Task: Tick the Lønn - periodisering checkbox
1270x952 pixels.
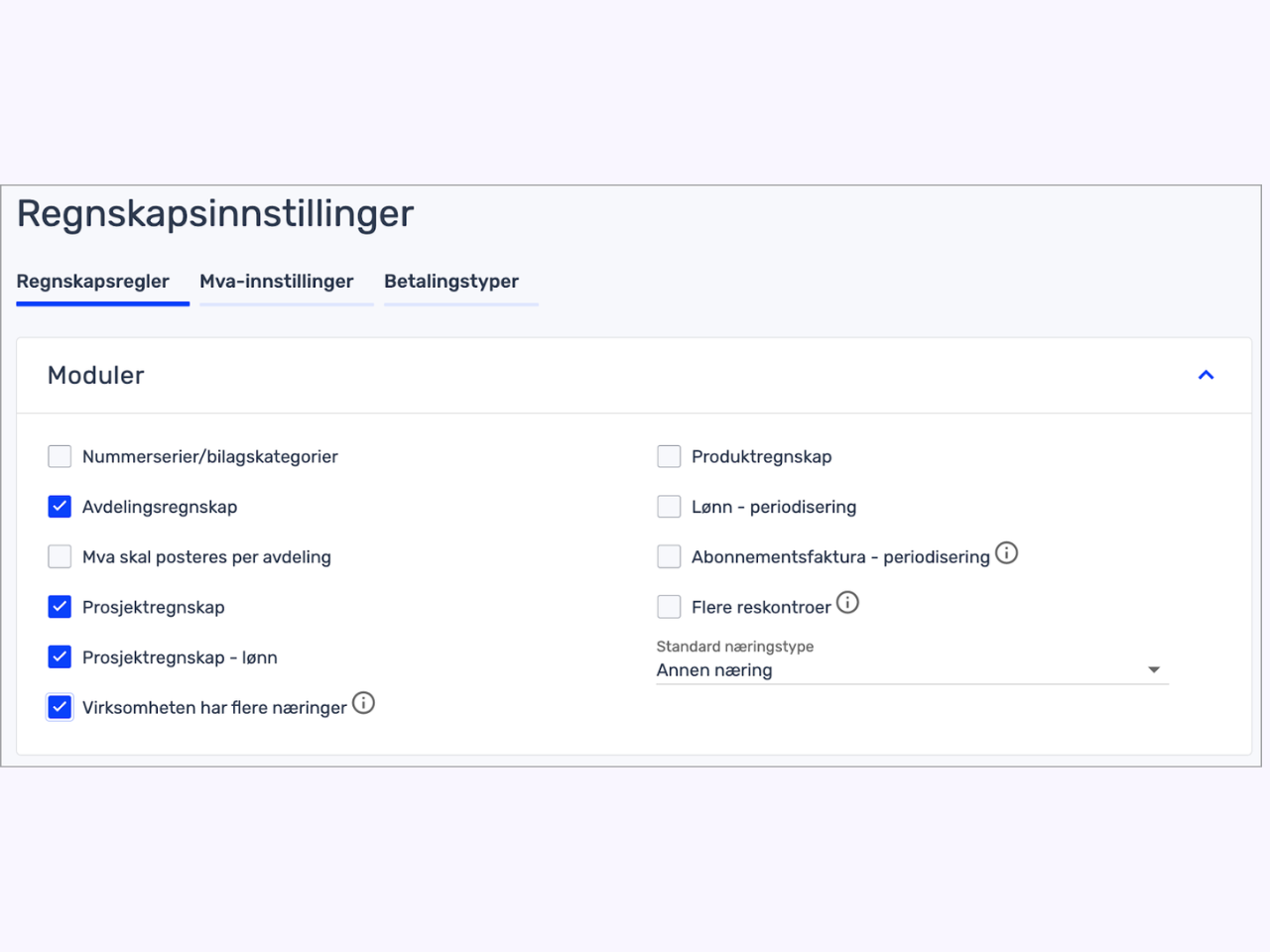Action: click(x=669, y=507)
